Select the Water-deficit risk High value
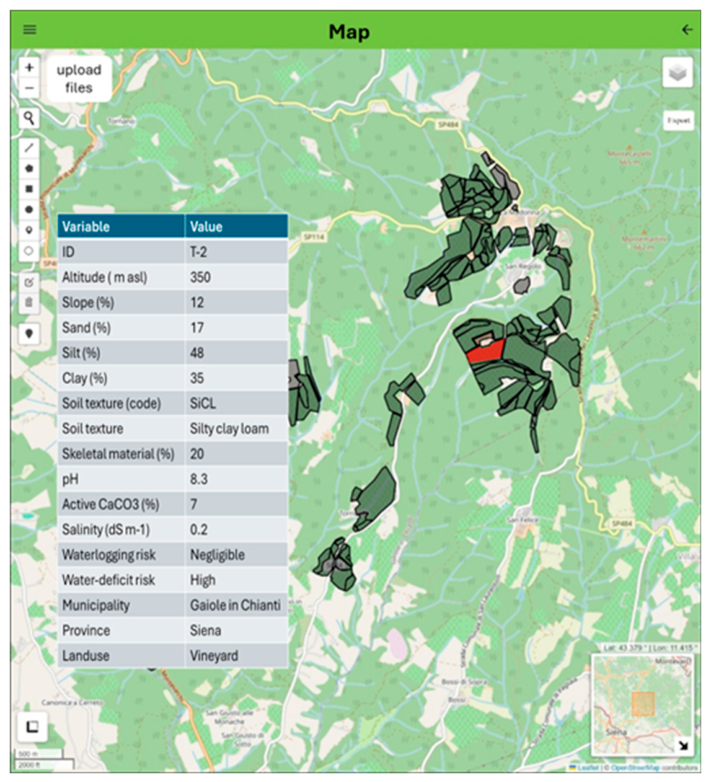Image resolution: width=710 pixels, height=782 pixels. pyautogui.click(x=202, y=581)
